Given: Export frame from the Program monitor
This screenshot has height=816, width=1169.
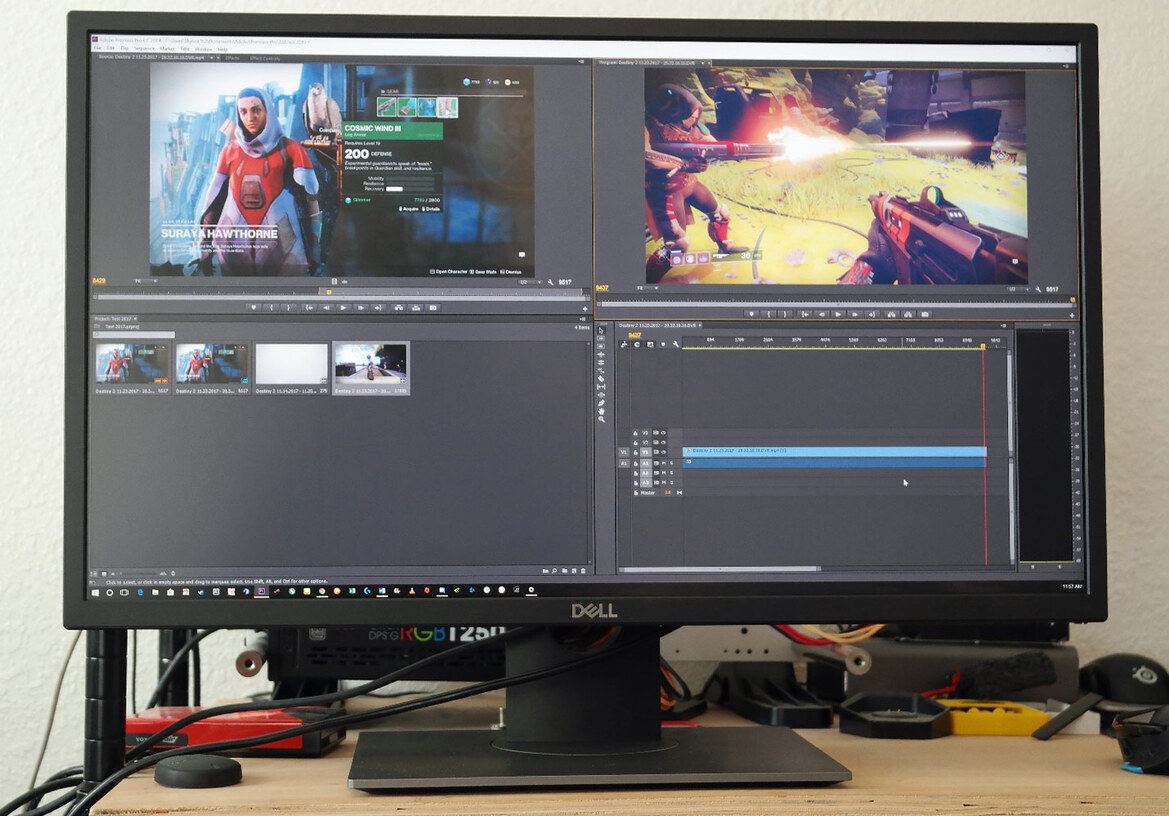Looking at the screenshot, I should pyautogui.click(x=924, y=314).
